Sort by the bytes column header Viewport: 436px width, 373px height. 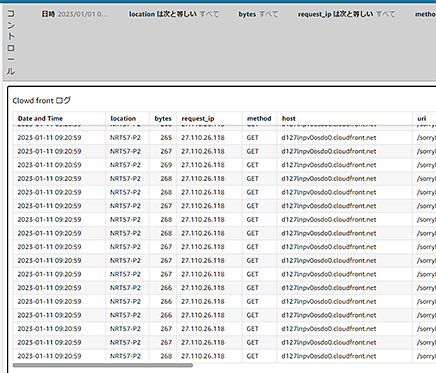(163, 118)
